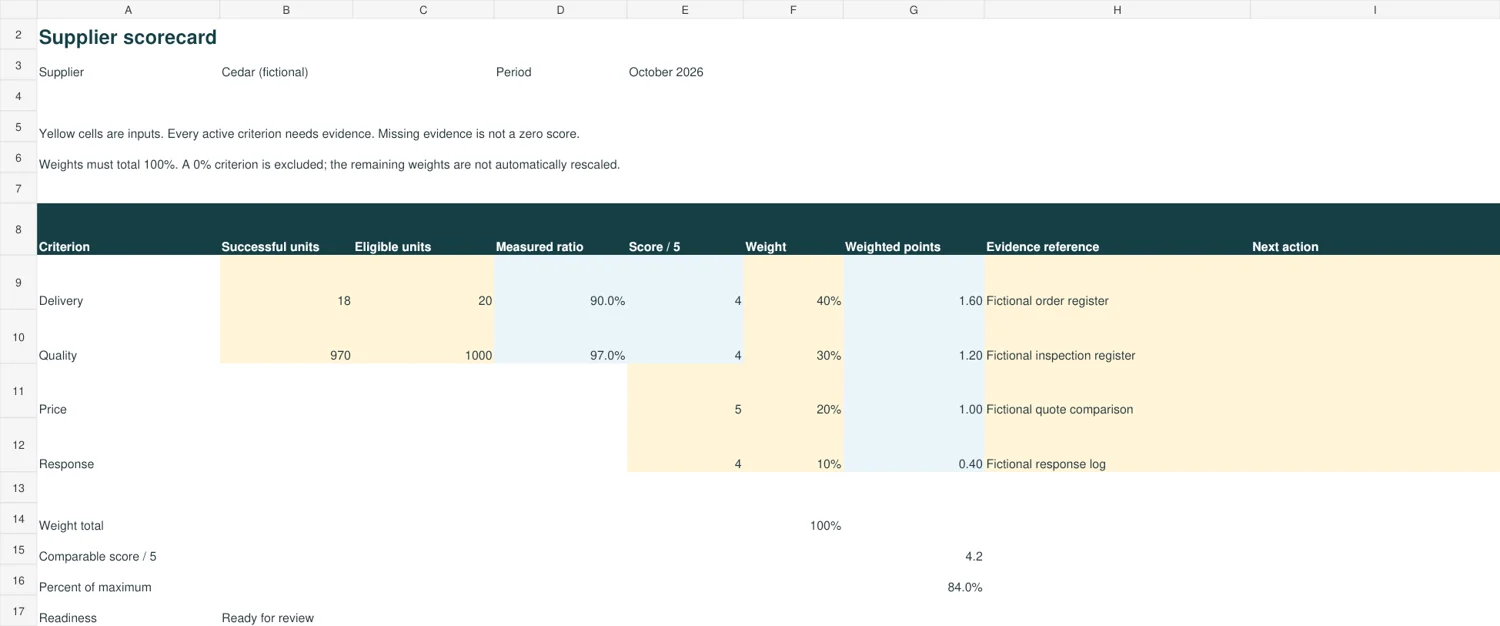This screenshot has height=626, width=1500.
Task: Select column I header
Action: [x=1375, y=9]
